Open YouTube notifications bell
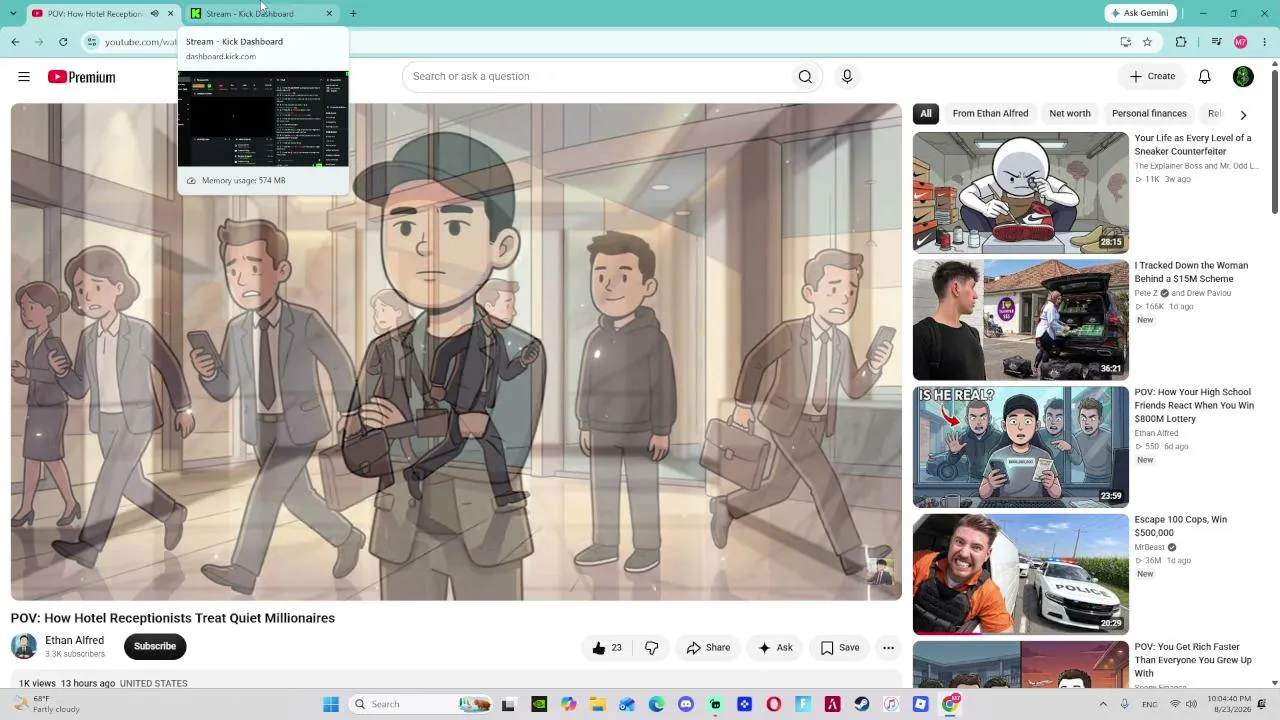1280x720 pixels. 1205,77
